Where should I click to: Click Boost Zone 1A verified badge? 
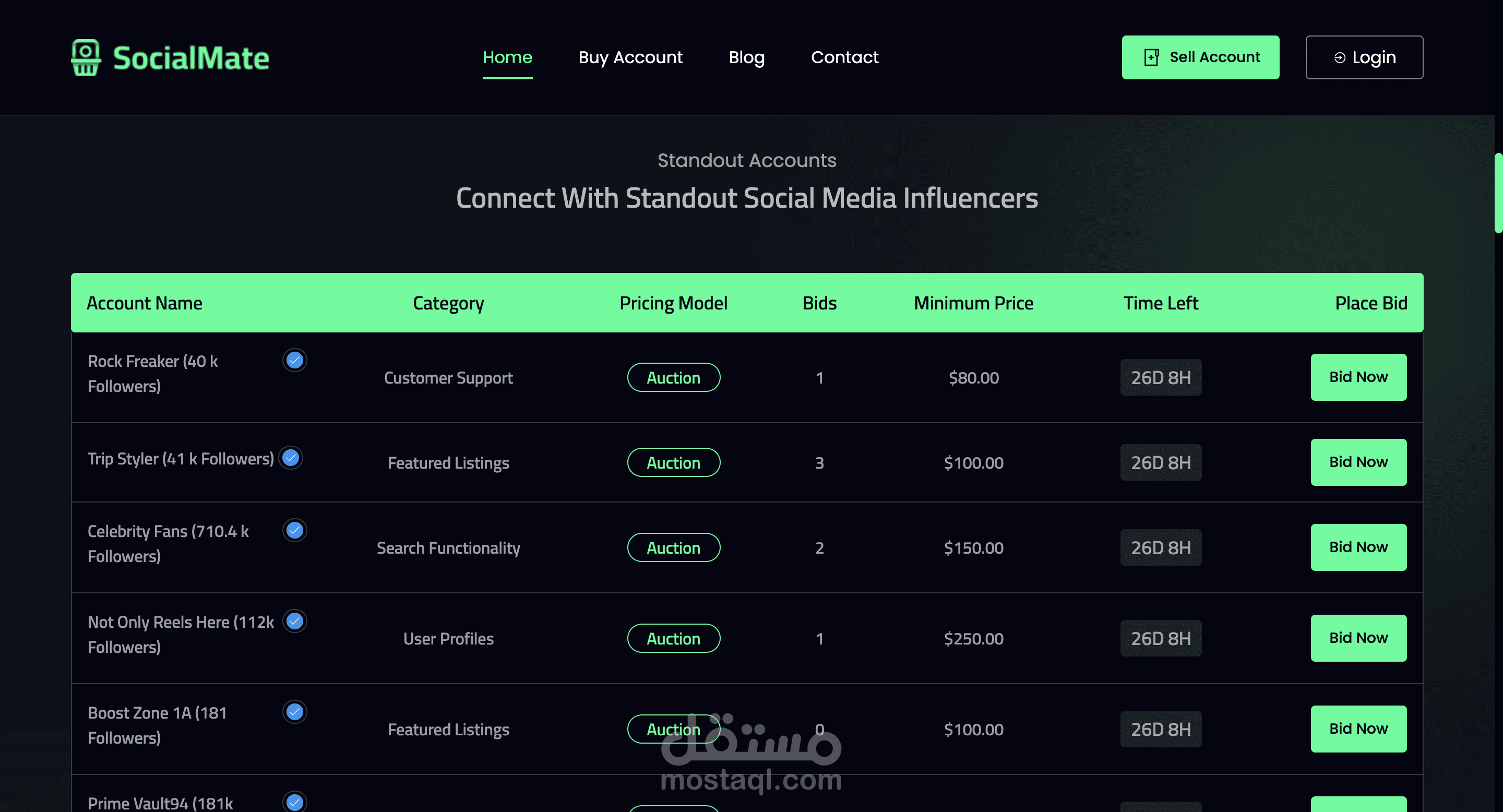click(295, 712)
